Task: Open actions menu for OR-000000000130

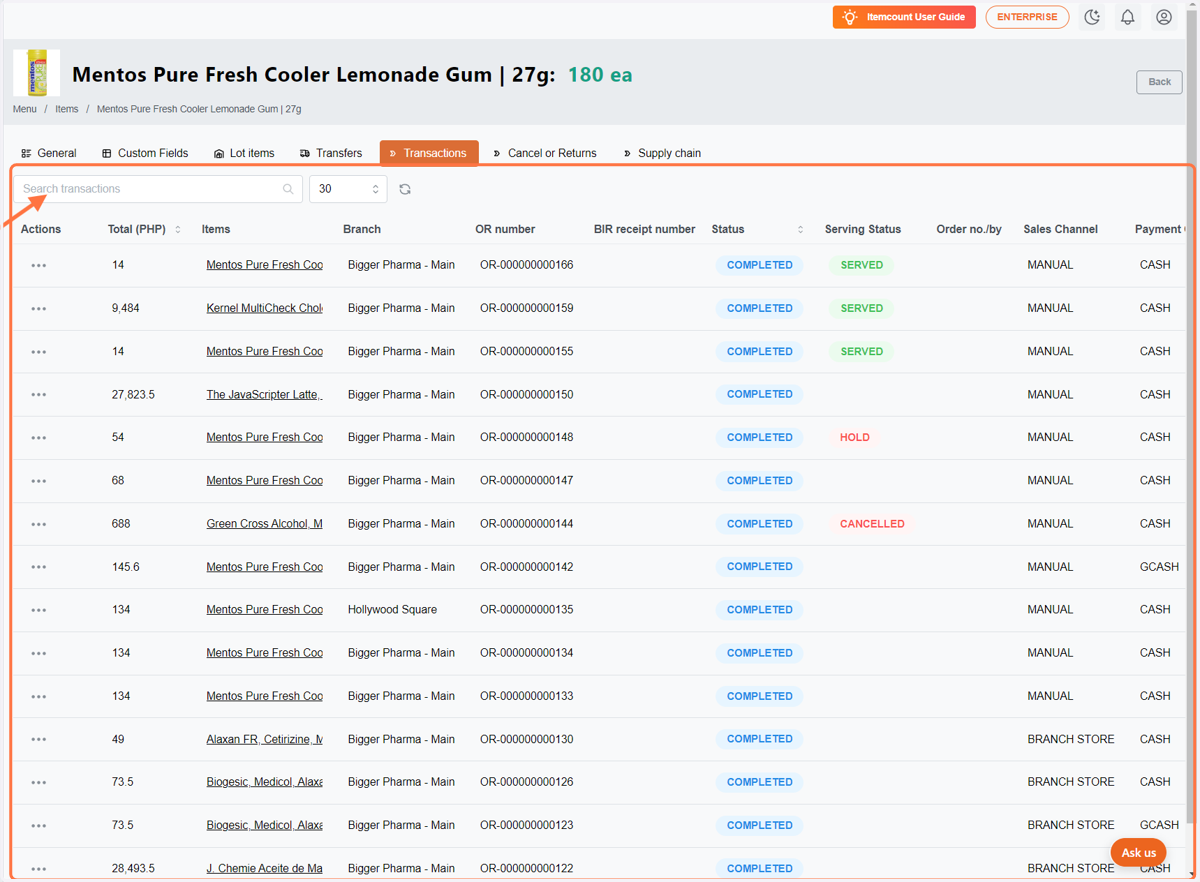Action: click(39, 740)
